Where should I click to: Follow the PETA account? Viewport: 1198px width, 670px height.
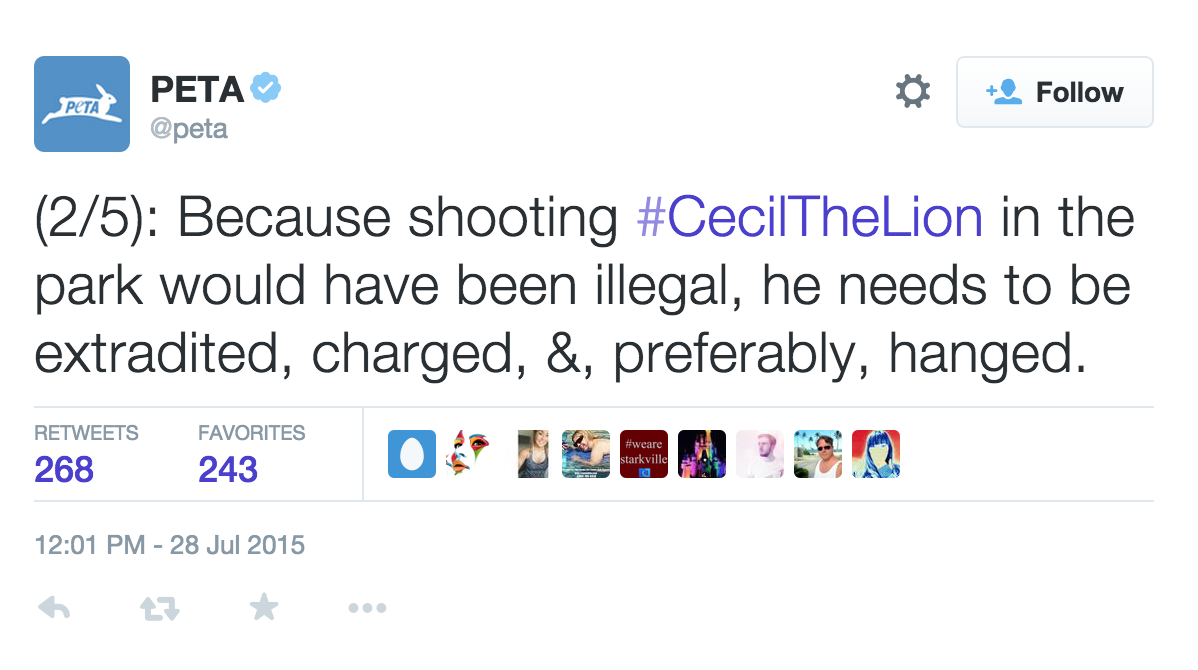1054,93
